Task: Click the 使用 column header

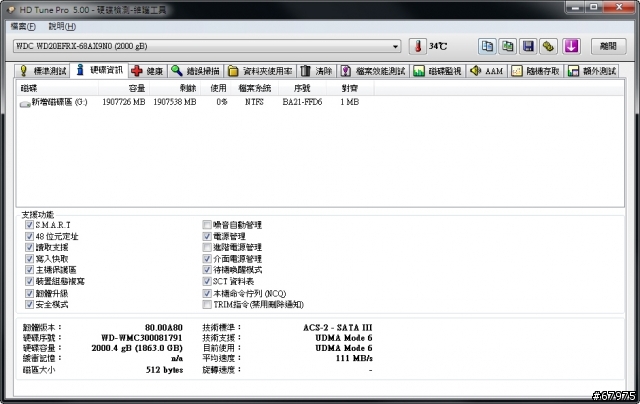Action: [x=214, y=88]
